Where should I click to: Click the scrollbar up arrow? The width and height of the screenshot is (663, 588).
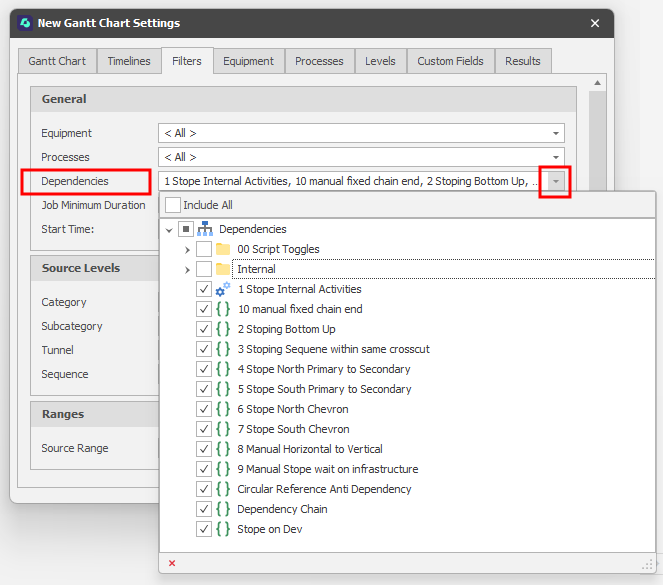tap(597, 83)
